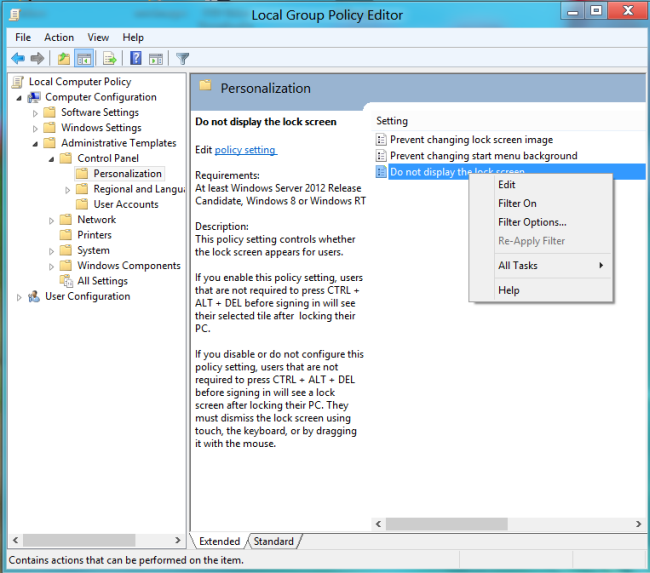This screenshot has width=650, height=573.
Task: Choose Edit from the context menu
Action: click(x=507, y=185)
